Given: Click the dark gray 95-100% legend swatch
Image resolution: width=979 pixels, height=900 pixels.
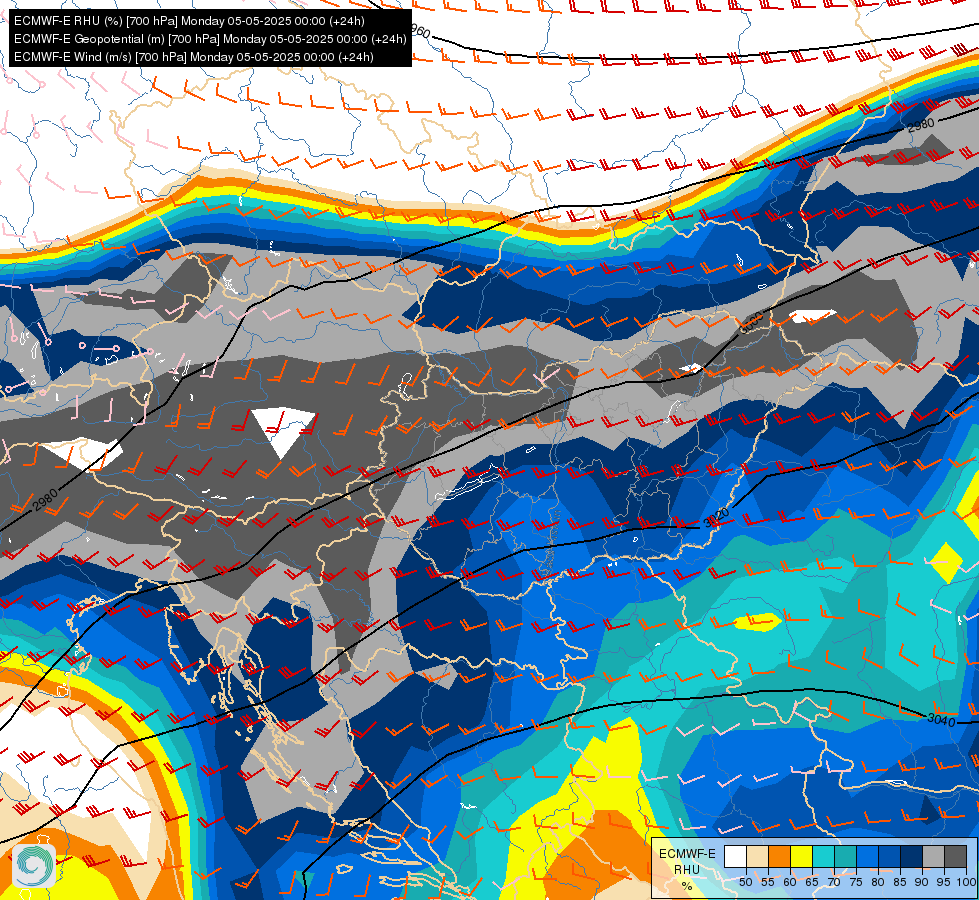Looking at the screenshot, I should click(x=955, y=856).
